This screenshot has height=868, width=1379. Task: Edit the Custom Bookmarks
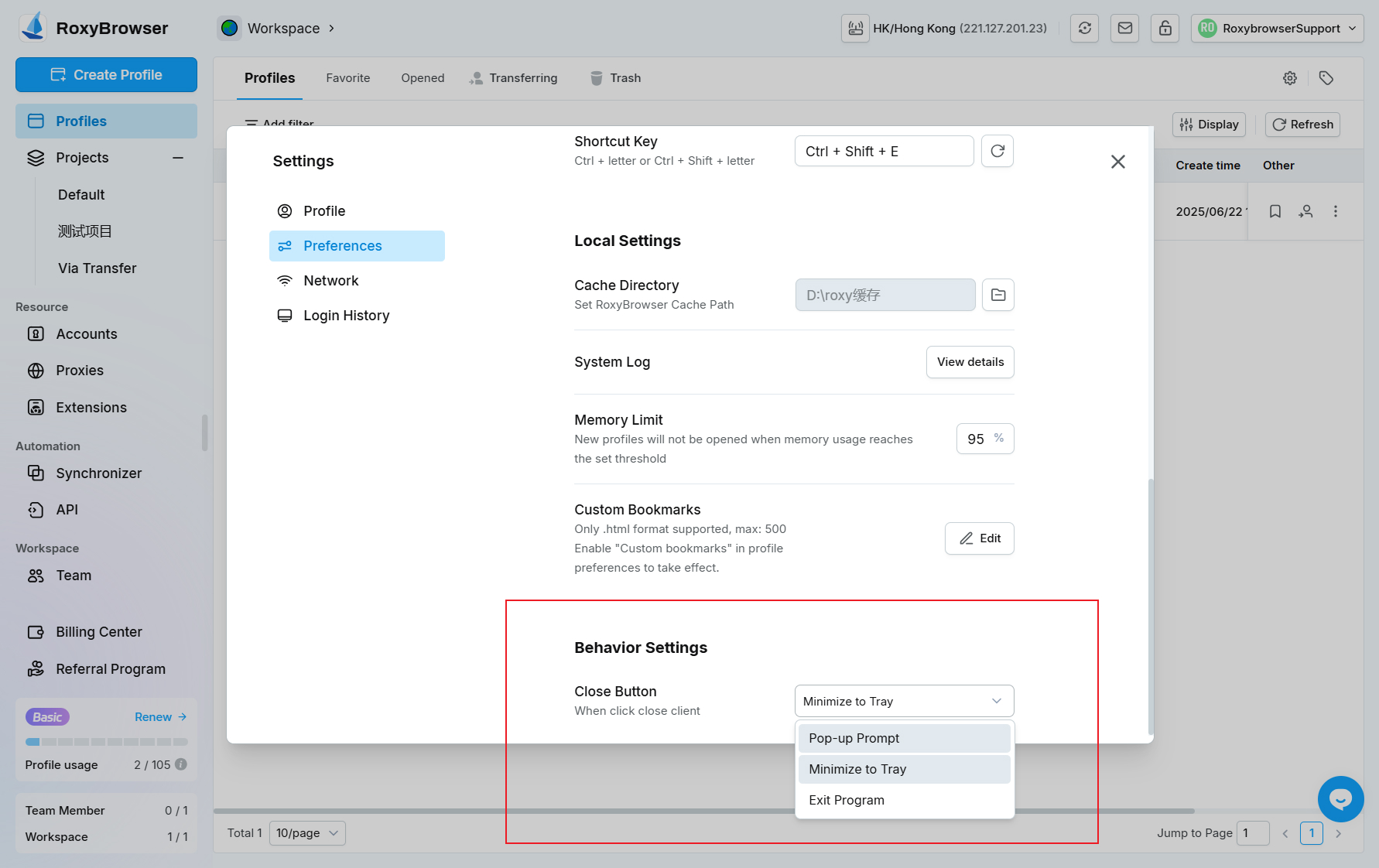[x=979, y=538]
